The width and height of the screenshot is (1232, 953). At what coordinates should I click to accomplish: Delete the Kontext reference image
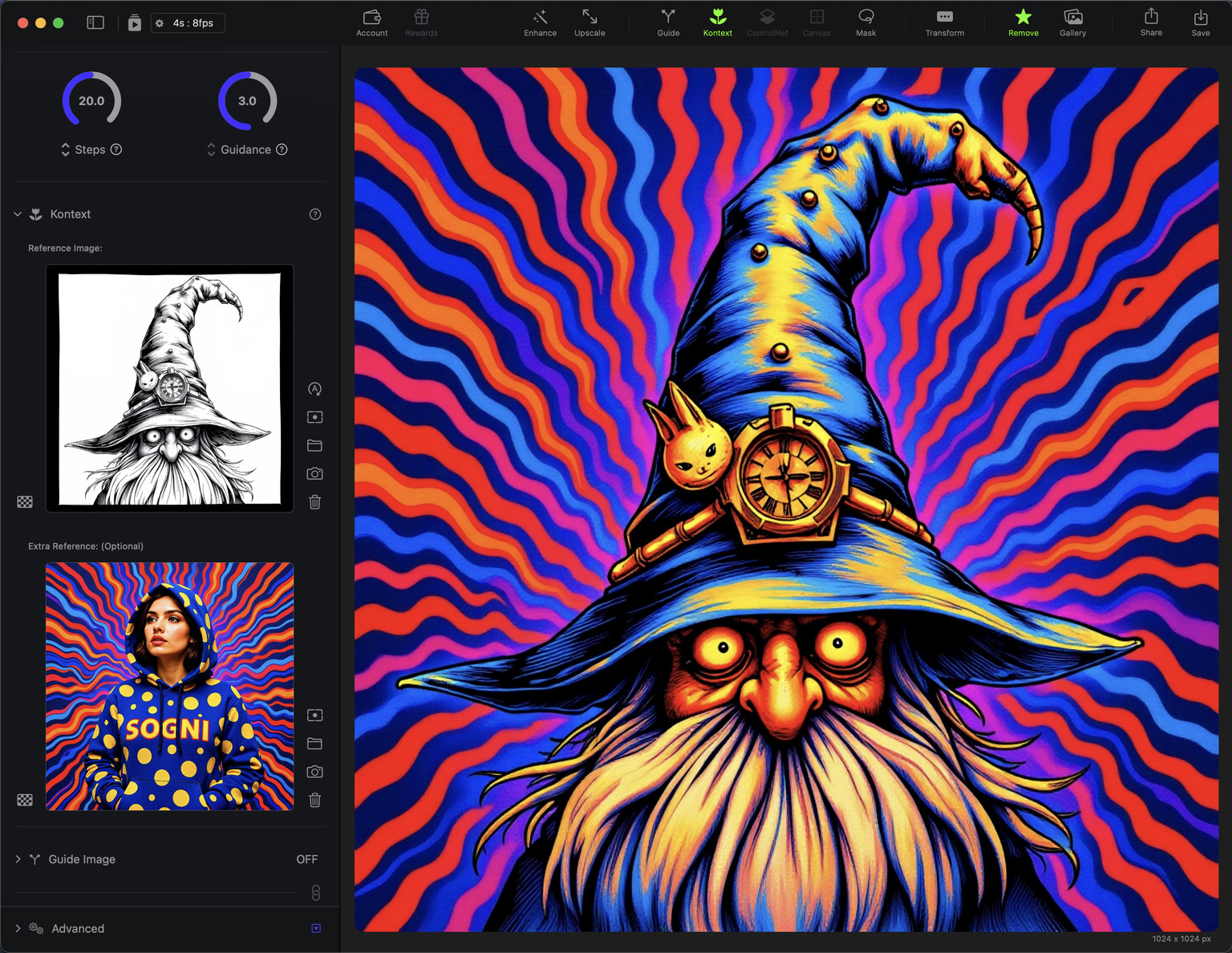[315, 502]
